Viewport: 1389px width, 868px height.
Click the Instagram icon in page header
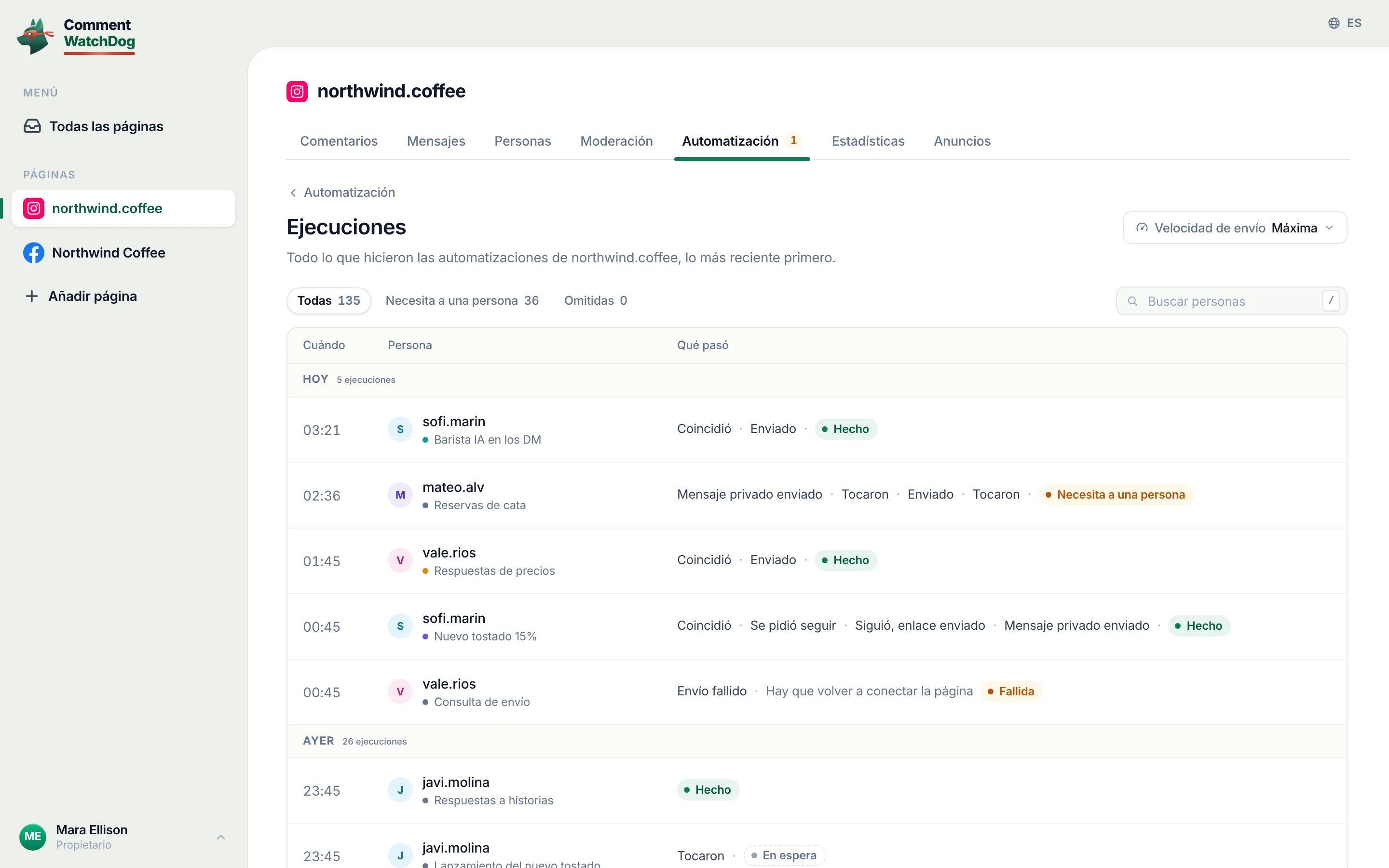click(297, 91)
